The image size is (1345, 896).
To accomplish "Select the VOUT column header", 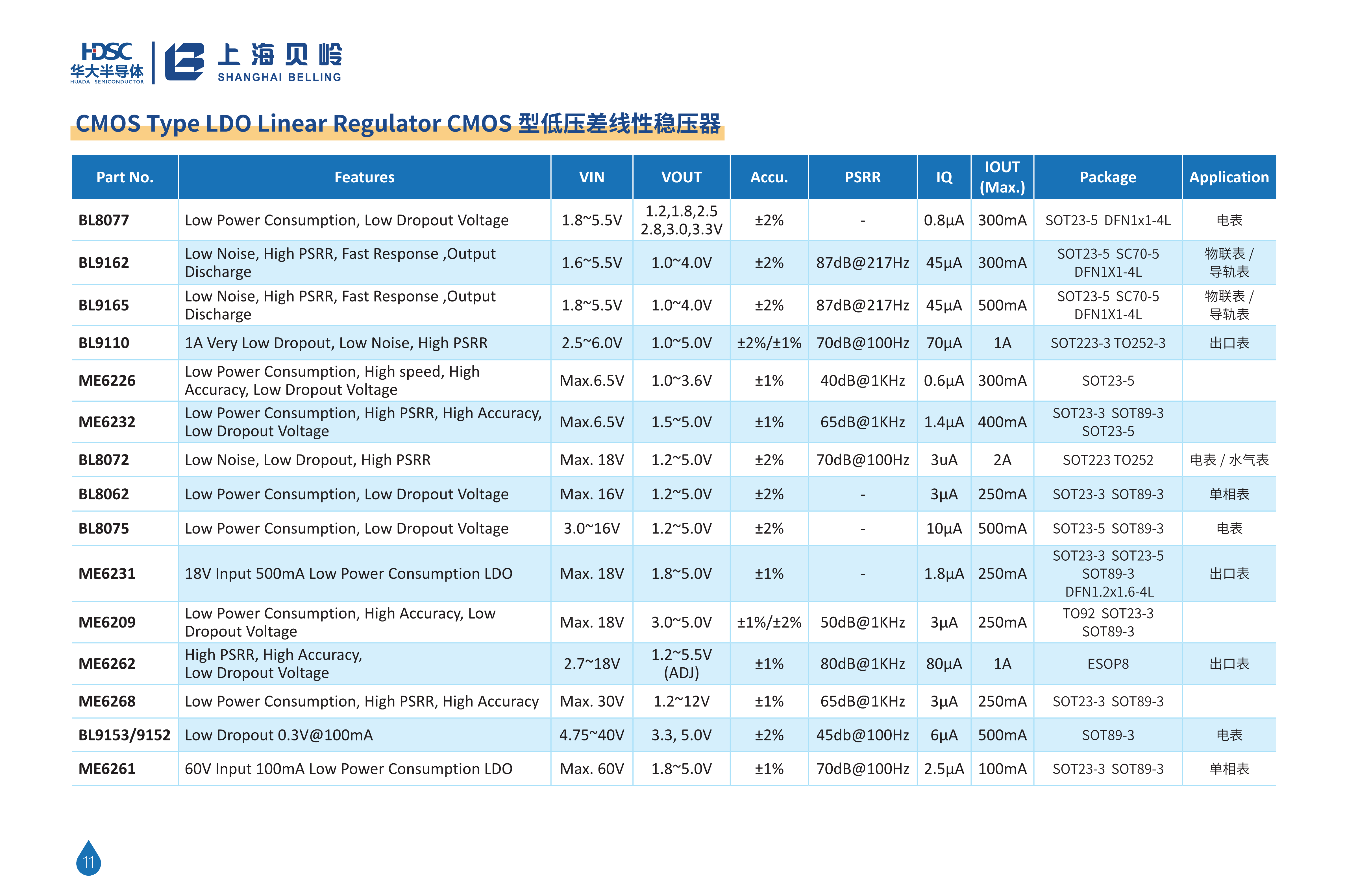I will (x=681, y=177).
